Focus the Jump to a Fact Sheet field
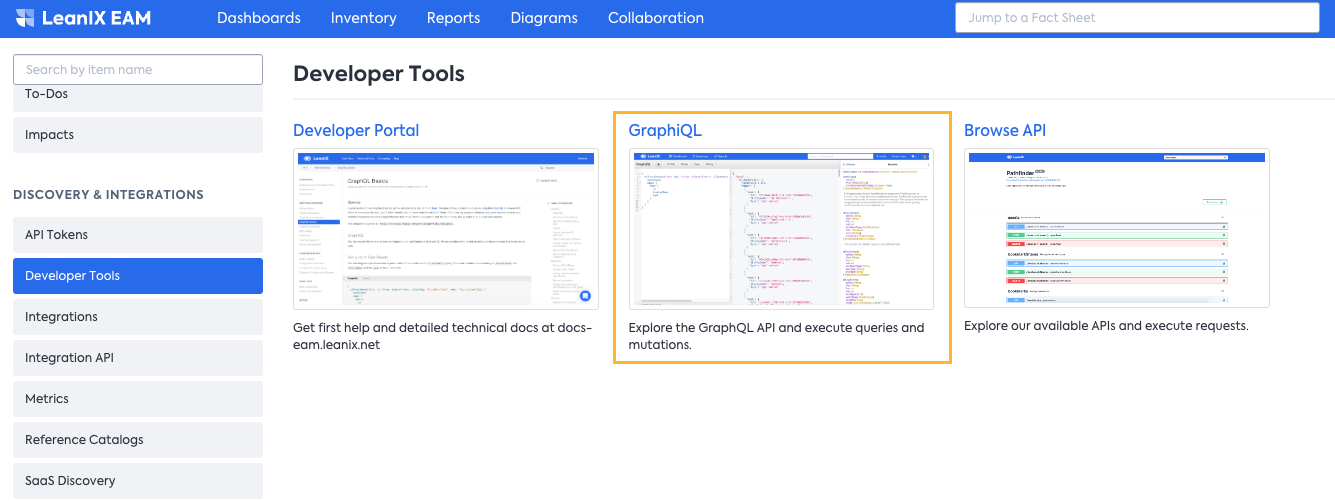The image size is (1335, 501). tap(1137, 18)
